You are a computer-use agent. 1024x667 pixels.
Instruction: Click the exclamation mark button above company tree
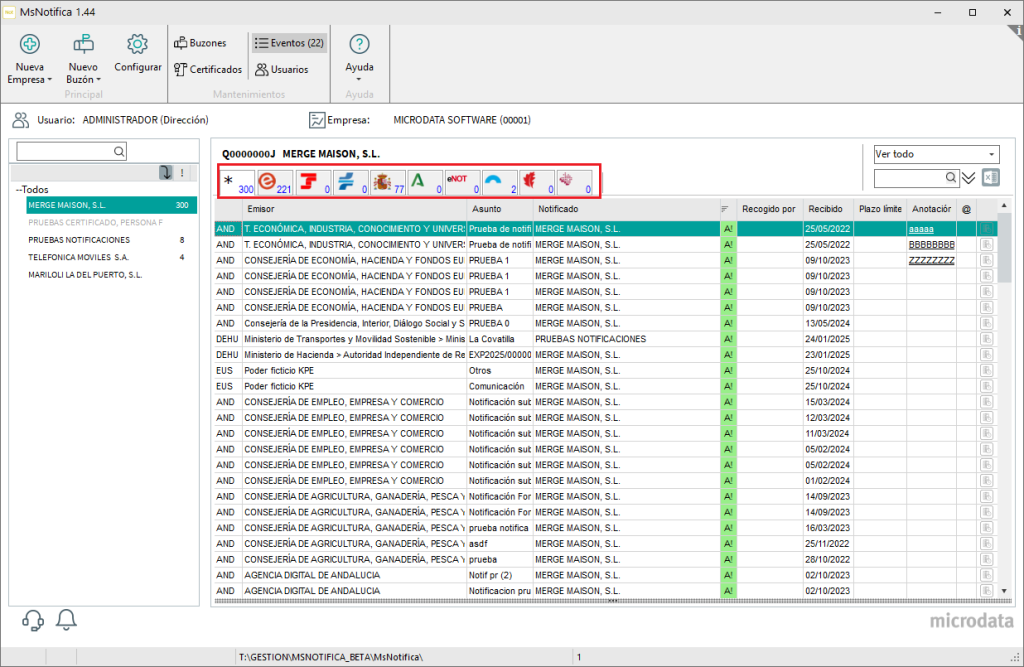click(x=182, y=173)
